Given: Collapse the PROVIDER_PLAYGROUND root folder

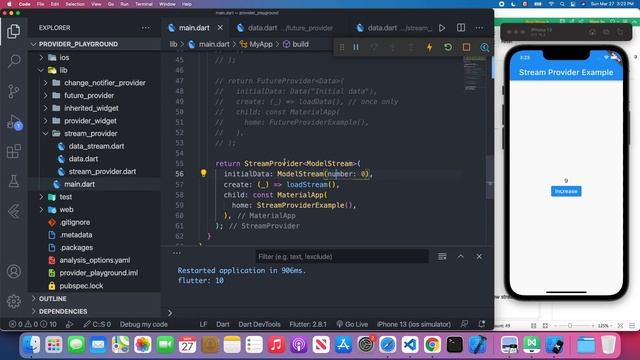Looking at the screenshot, I should (78, 44).
